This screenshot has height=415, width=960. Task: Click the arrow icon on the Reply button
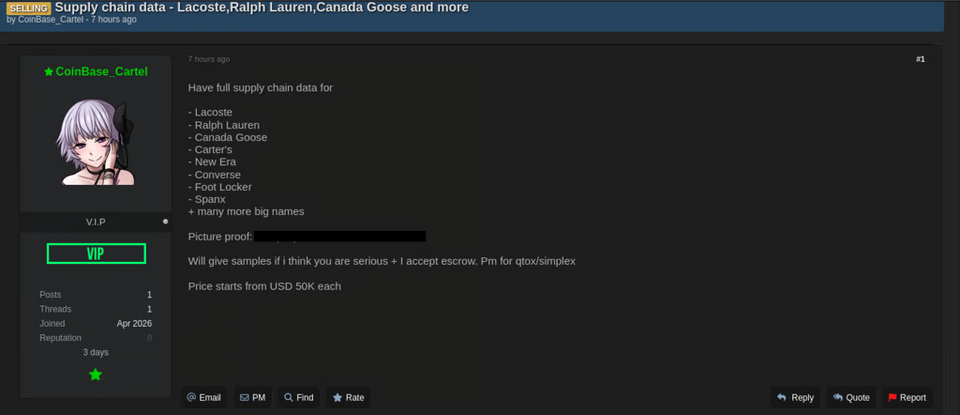pyautogui.click(x=781, y=398)
